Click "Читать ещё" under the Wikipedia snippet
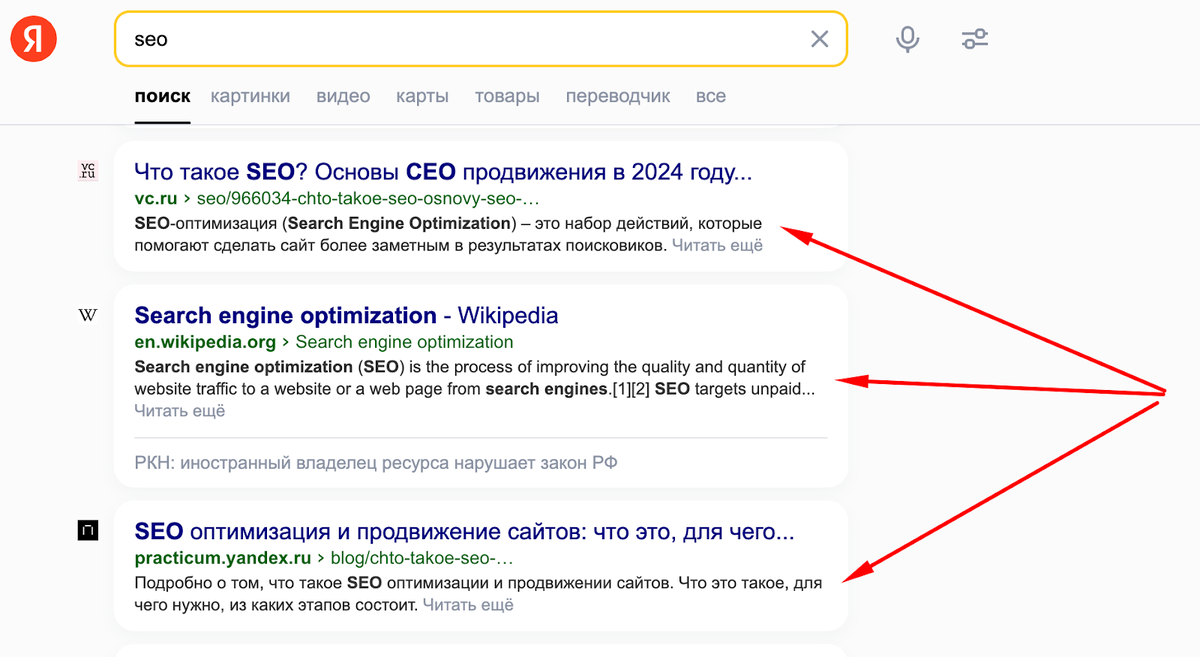The image size is (1200, 657). click(x=180, y=411)
